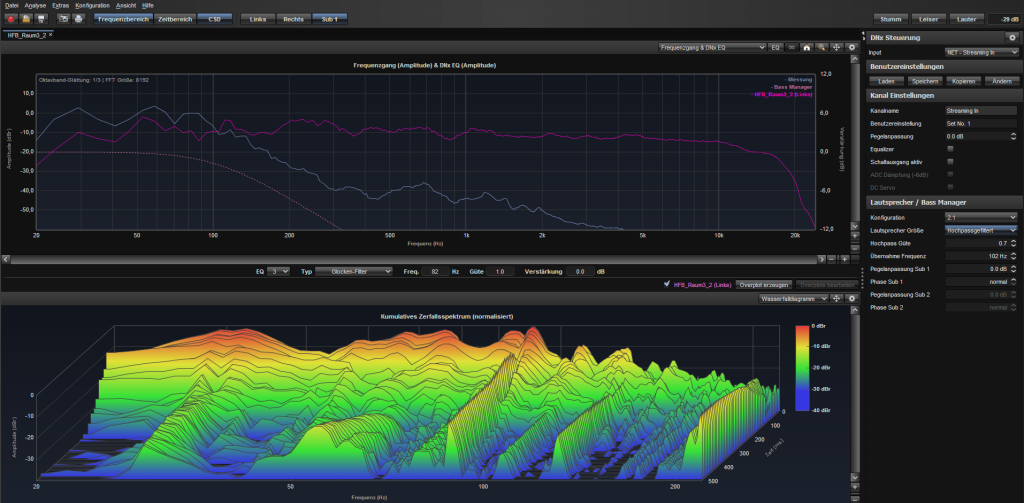Open the Wasserfalldiagramm view dropdown
1024x503 pixels.
pos(793,298)
